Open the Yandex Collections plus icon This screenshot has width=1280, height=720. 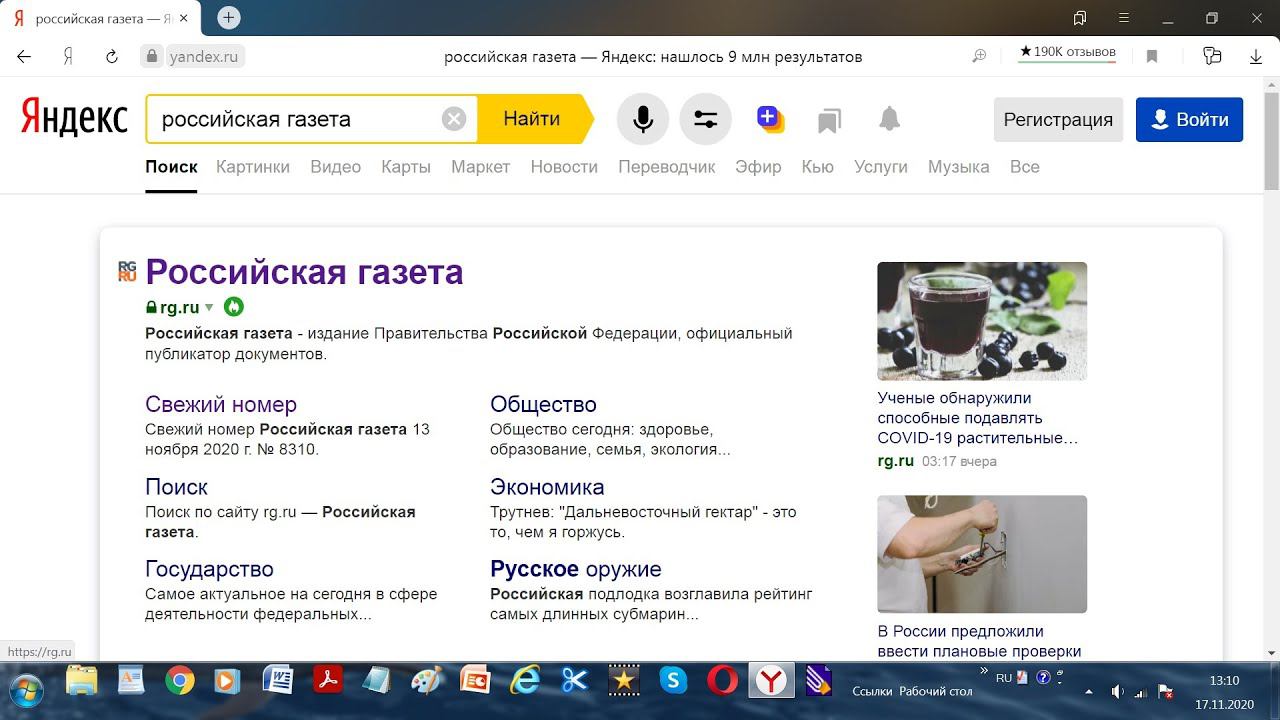(x=769, y=119)
